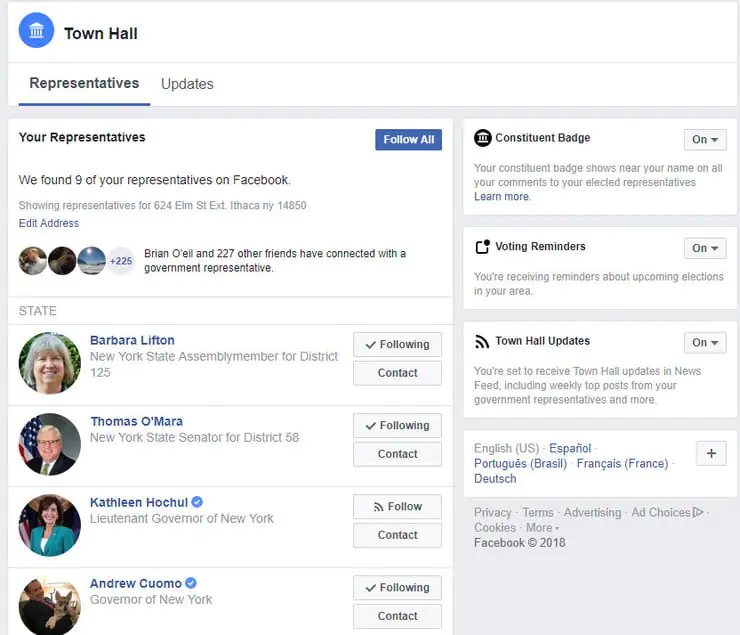Image resolution: width=740 pixels, height=635 pixels.
Task: Click 'Governor of New York' text under Andrew Cuomo
Action: tap(151, 600)
